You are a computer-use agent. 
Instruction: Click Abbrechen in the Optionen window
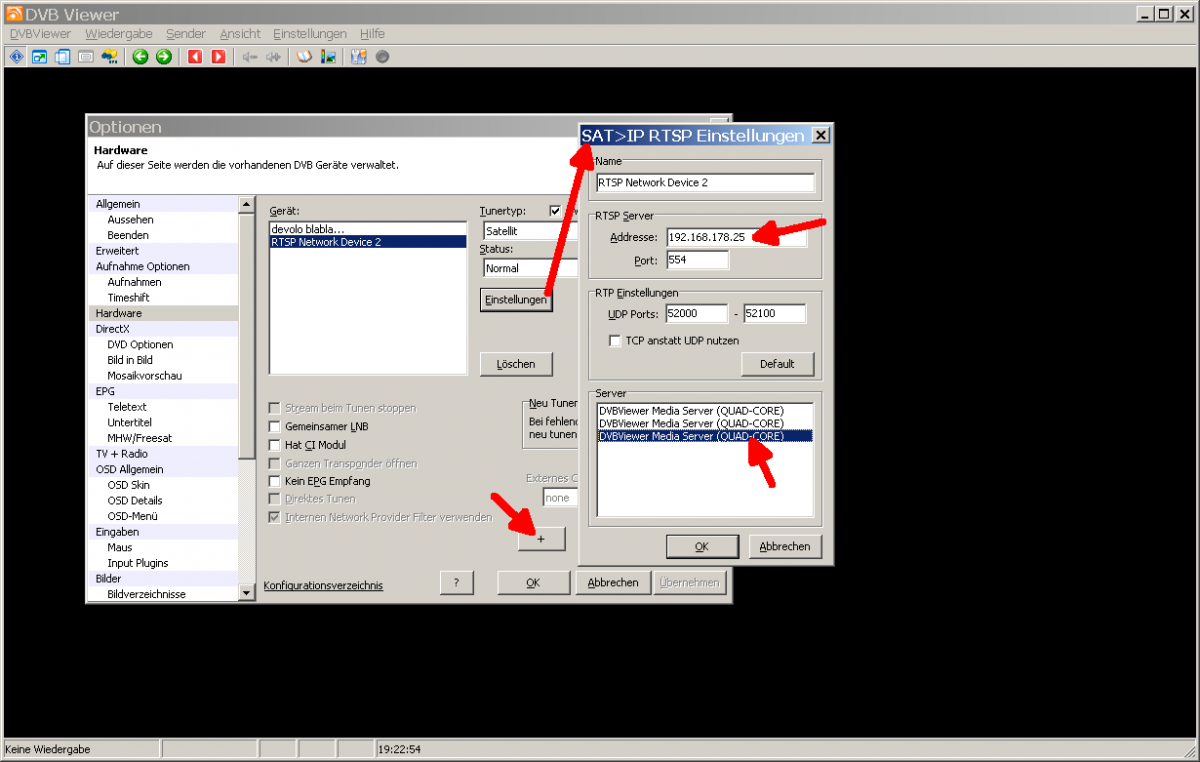pos(612,583)
